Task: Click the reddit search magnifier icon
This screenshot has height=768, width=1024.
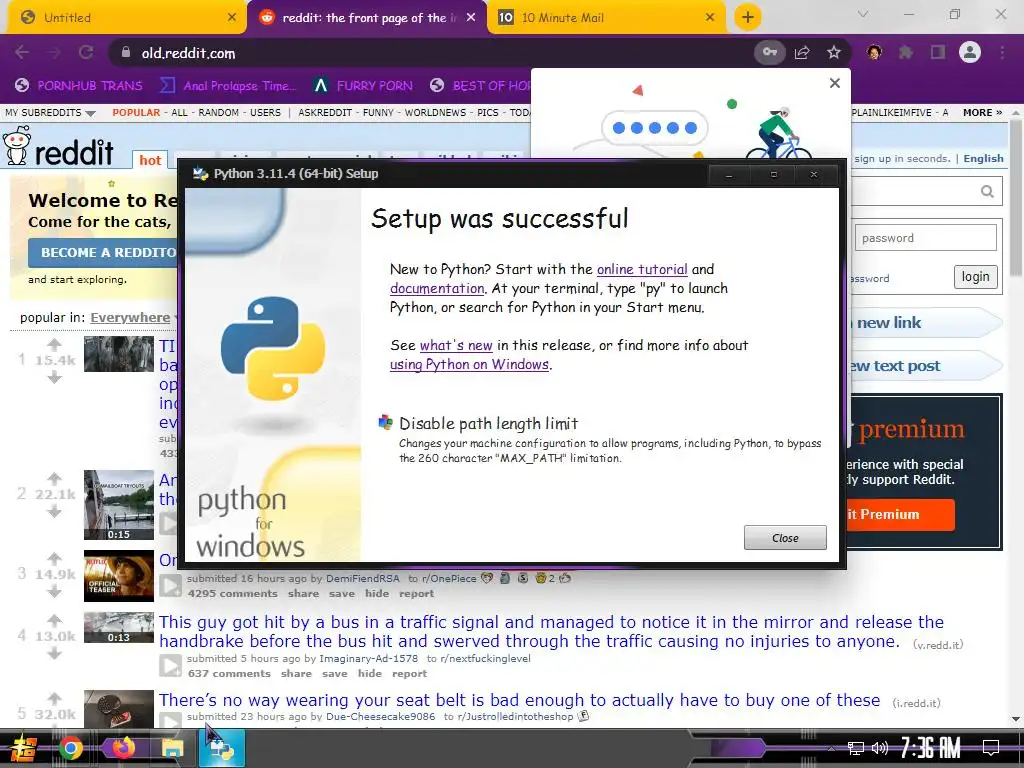Action: 987,191
